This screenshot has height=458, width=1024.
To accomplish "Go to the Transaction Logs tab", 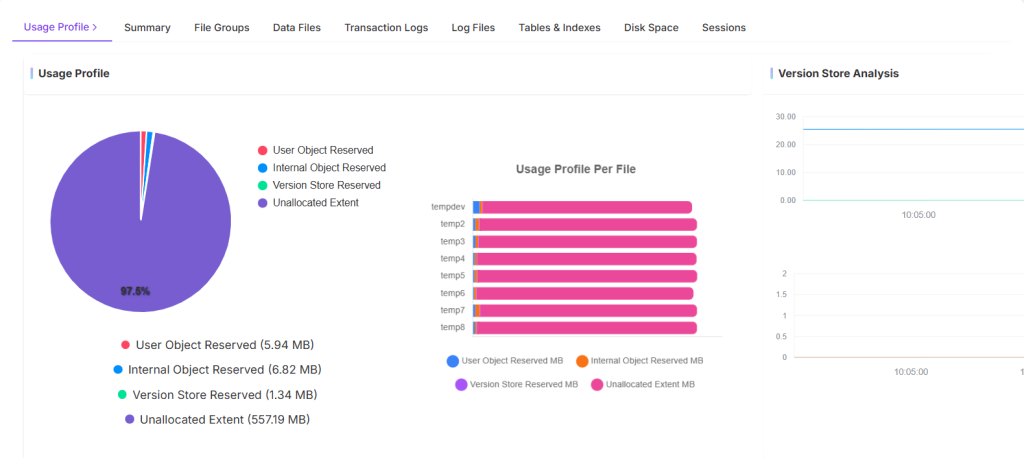I will pyautogui.click(x=386, y=28).
